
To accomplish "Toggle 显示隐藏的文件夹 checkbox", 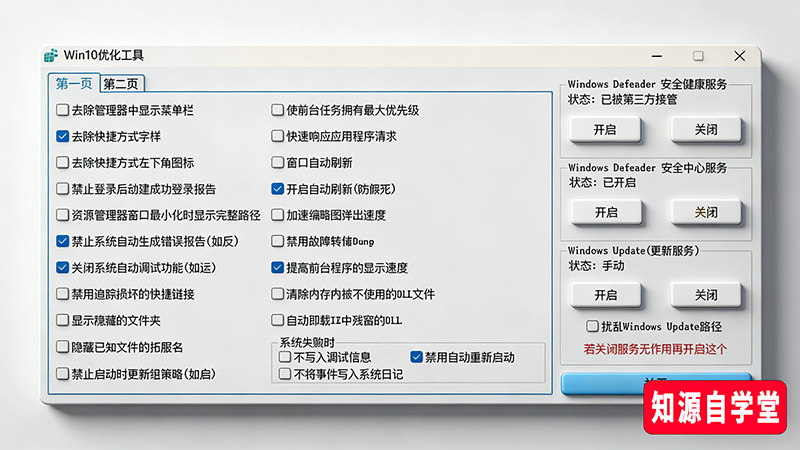I will (63, 321).
